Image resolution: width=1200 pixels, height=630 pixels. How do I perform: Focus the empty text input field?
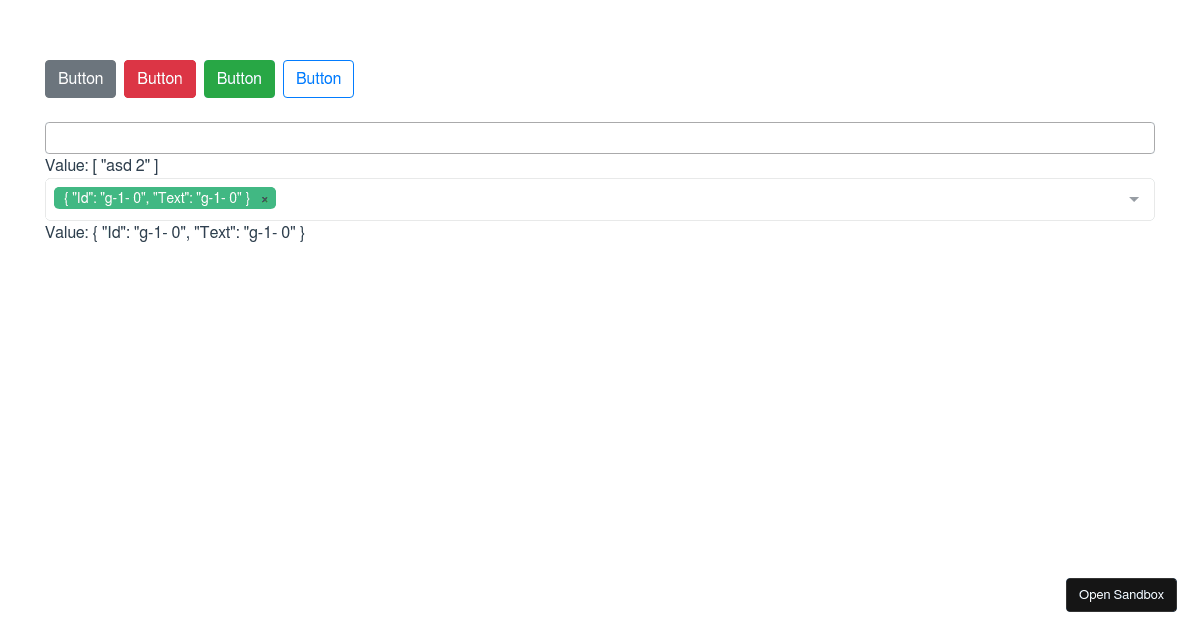click(x=600, y=138)
